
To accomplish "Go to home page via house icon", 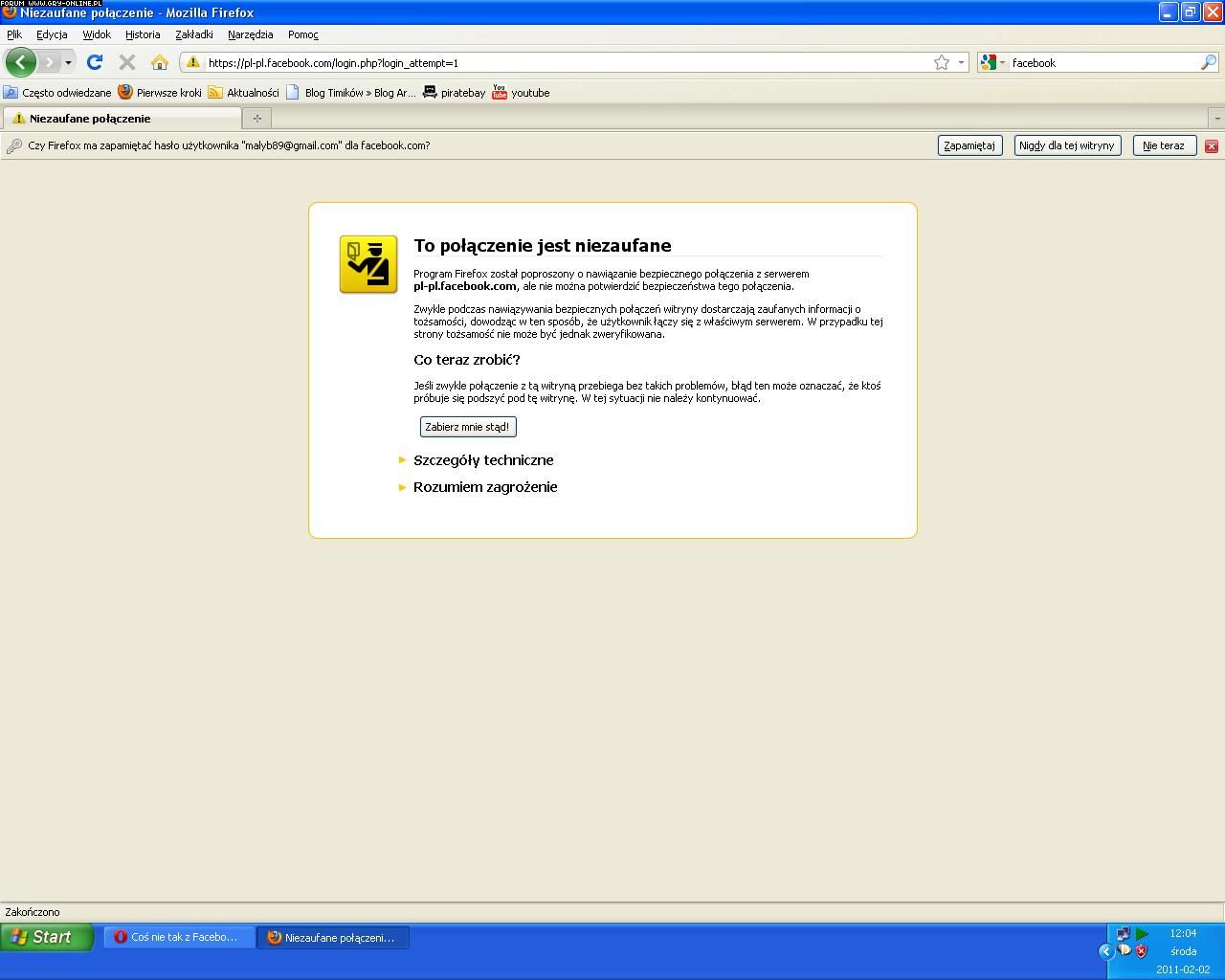I will coord(160,62).
